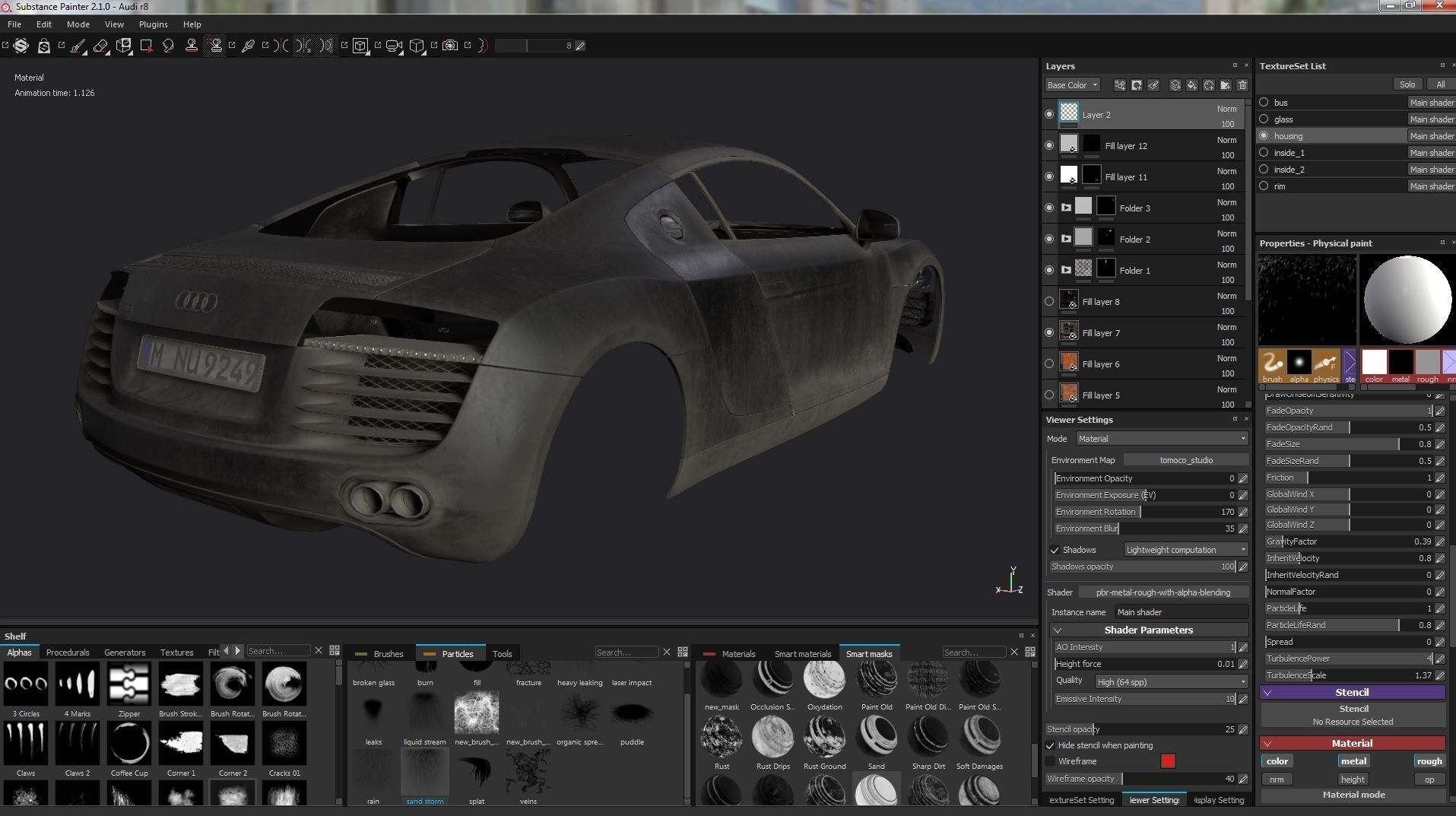
Task: Add a new fill layer in Layers
Action: tap(1192, 85)
